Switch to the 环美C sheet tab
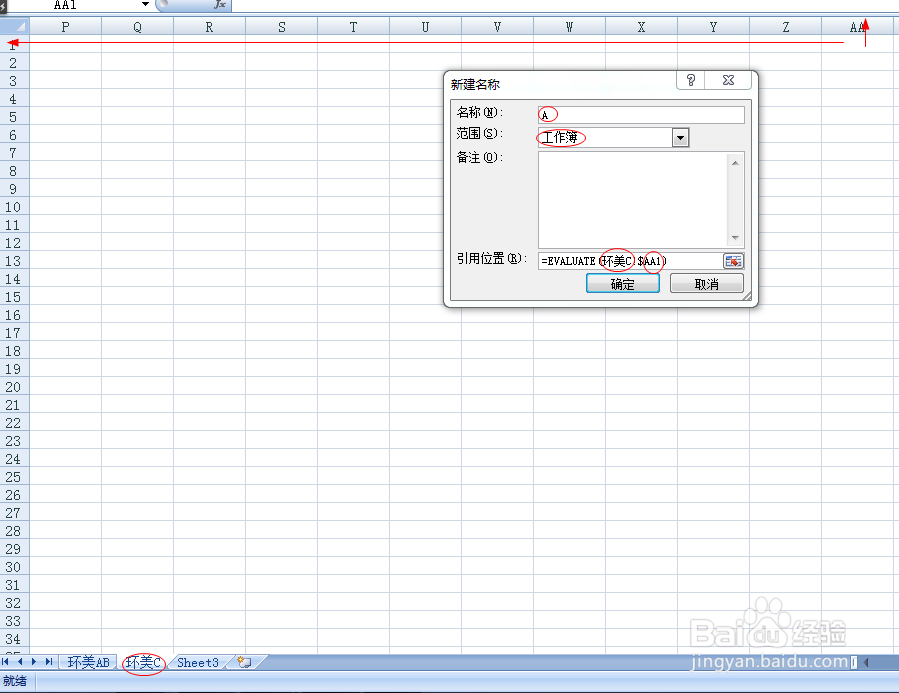Screen dimensions: 899x693 [143, 662]
